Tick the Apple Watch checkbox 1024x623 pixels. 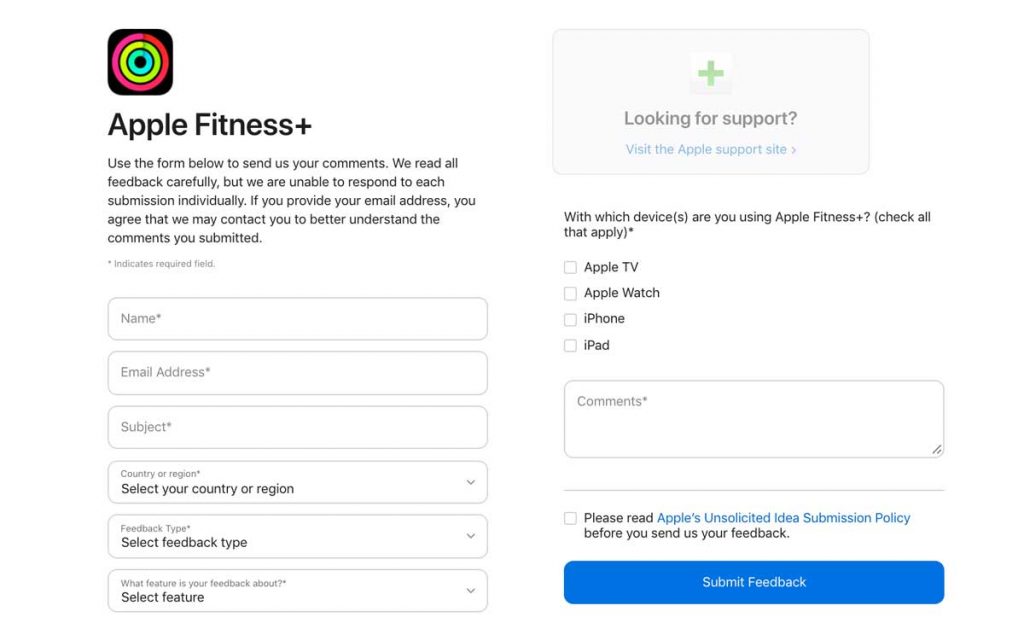point(570,294)
